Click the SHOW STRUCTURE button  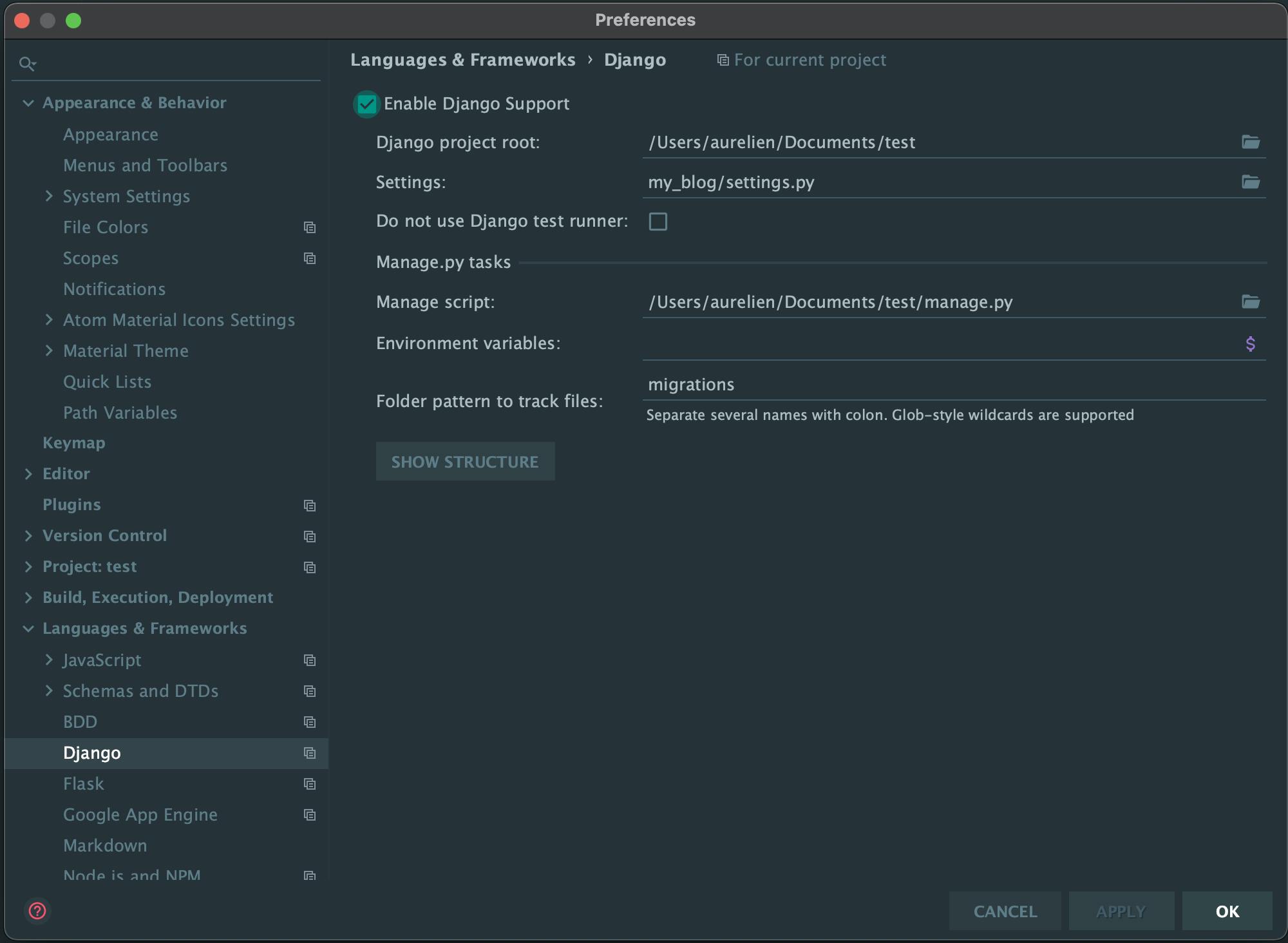(x=465, y=461)
